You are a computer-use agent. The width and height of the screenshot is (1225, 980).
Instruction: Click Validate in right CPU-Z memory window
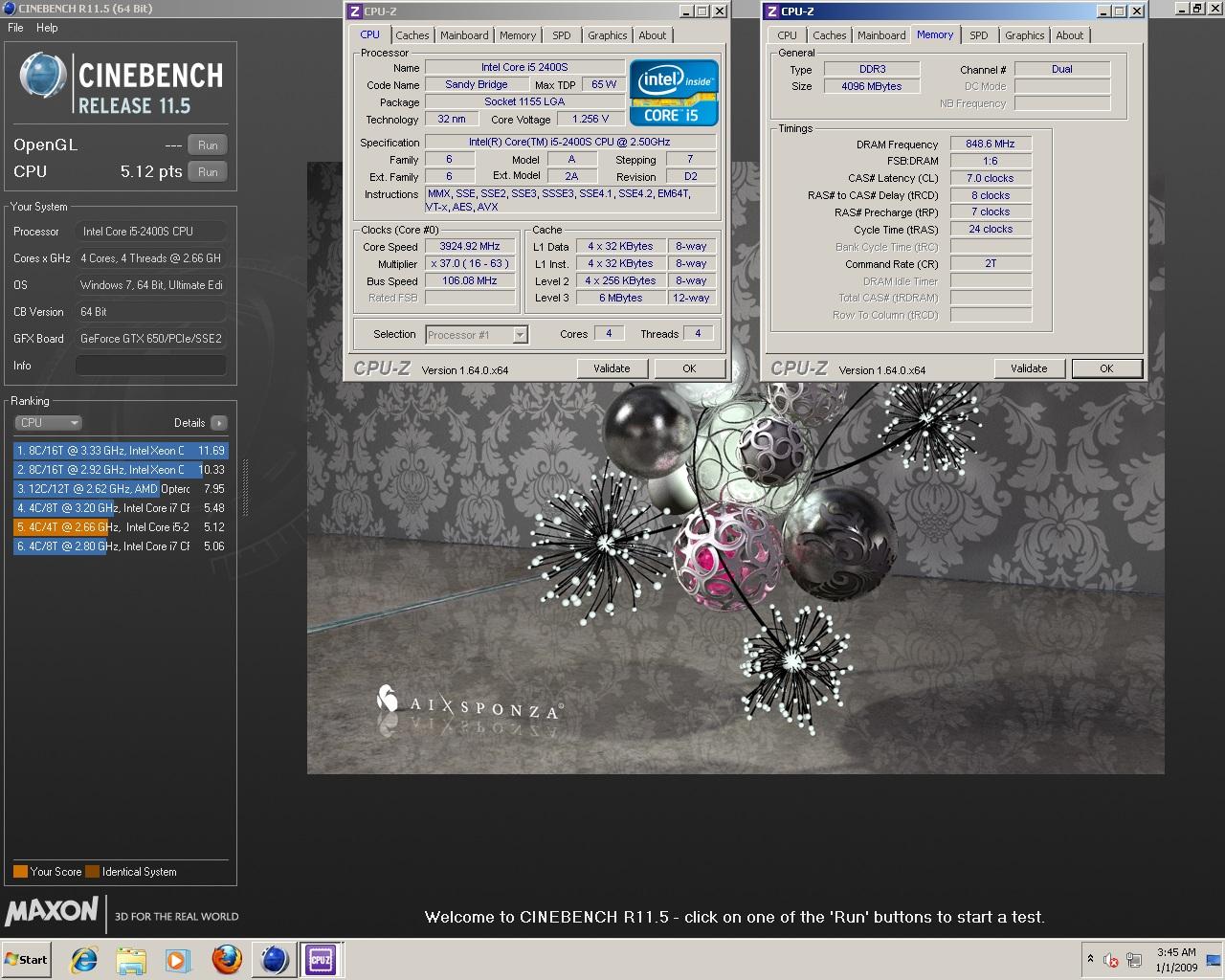tap(1030, 368)
